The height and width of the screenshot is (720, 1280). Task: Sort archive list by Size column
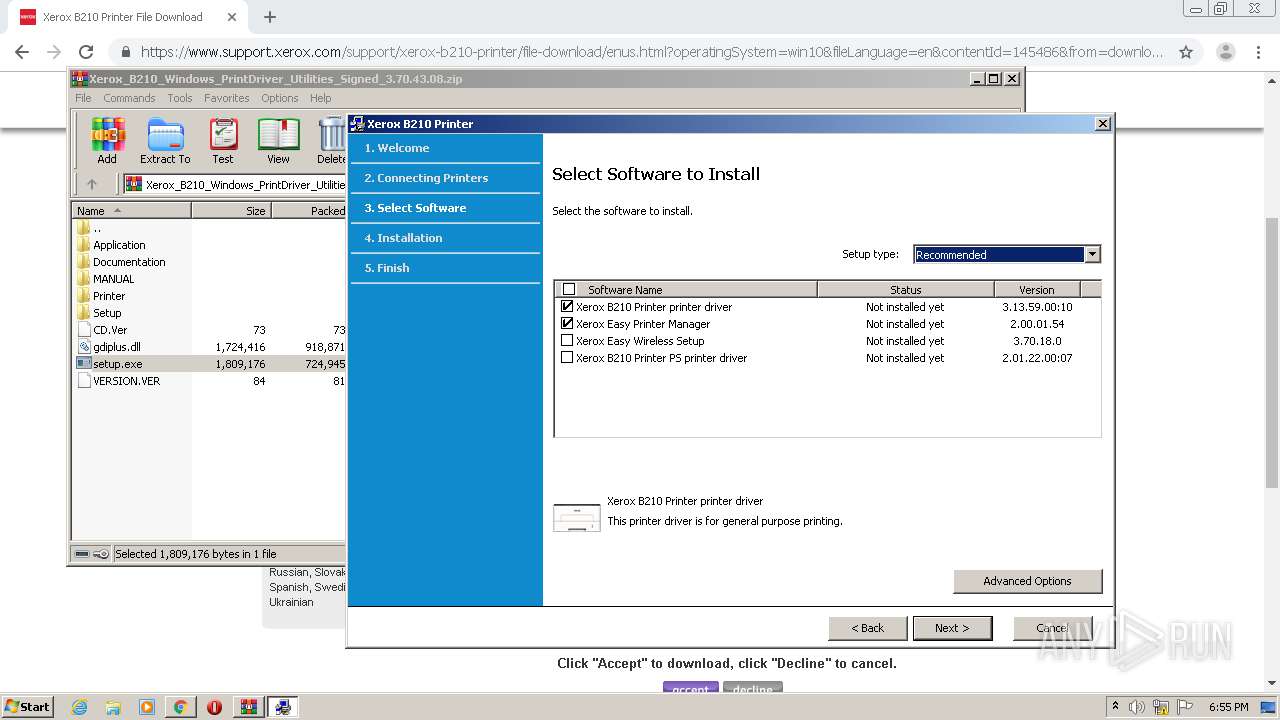[x=231, y=211]
